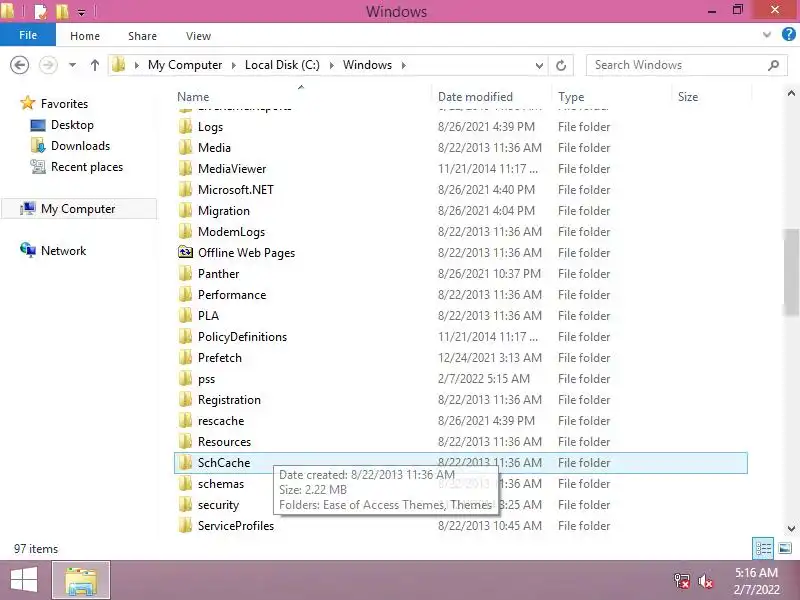Click My Computer in the address bar

(x=185, y=65)
